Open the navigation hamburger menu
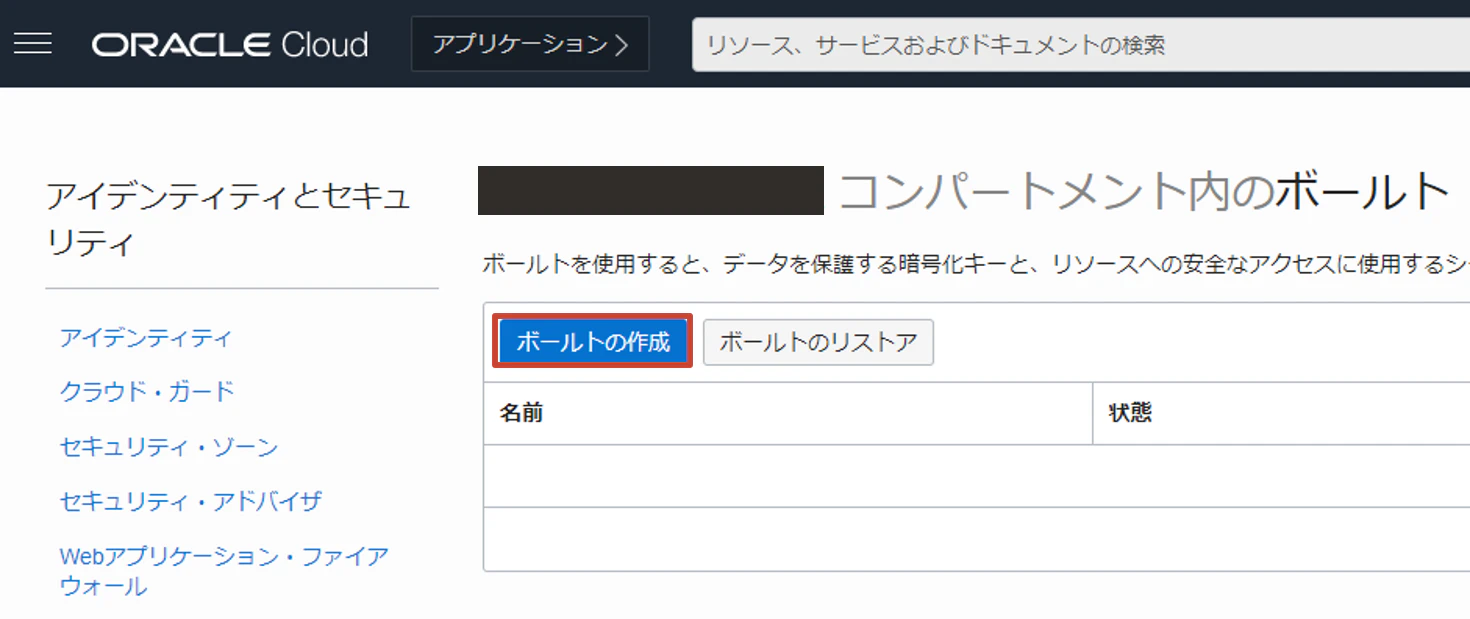 coord(33,43)
